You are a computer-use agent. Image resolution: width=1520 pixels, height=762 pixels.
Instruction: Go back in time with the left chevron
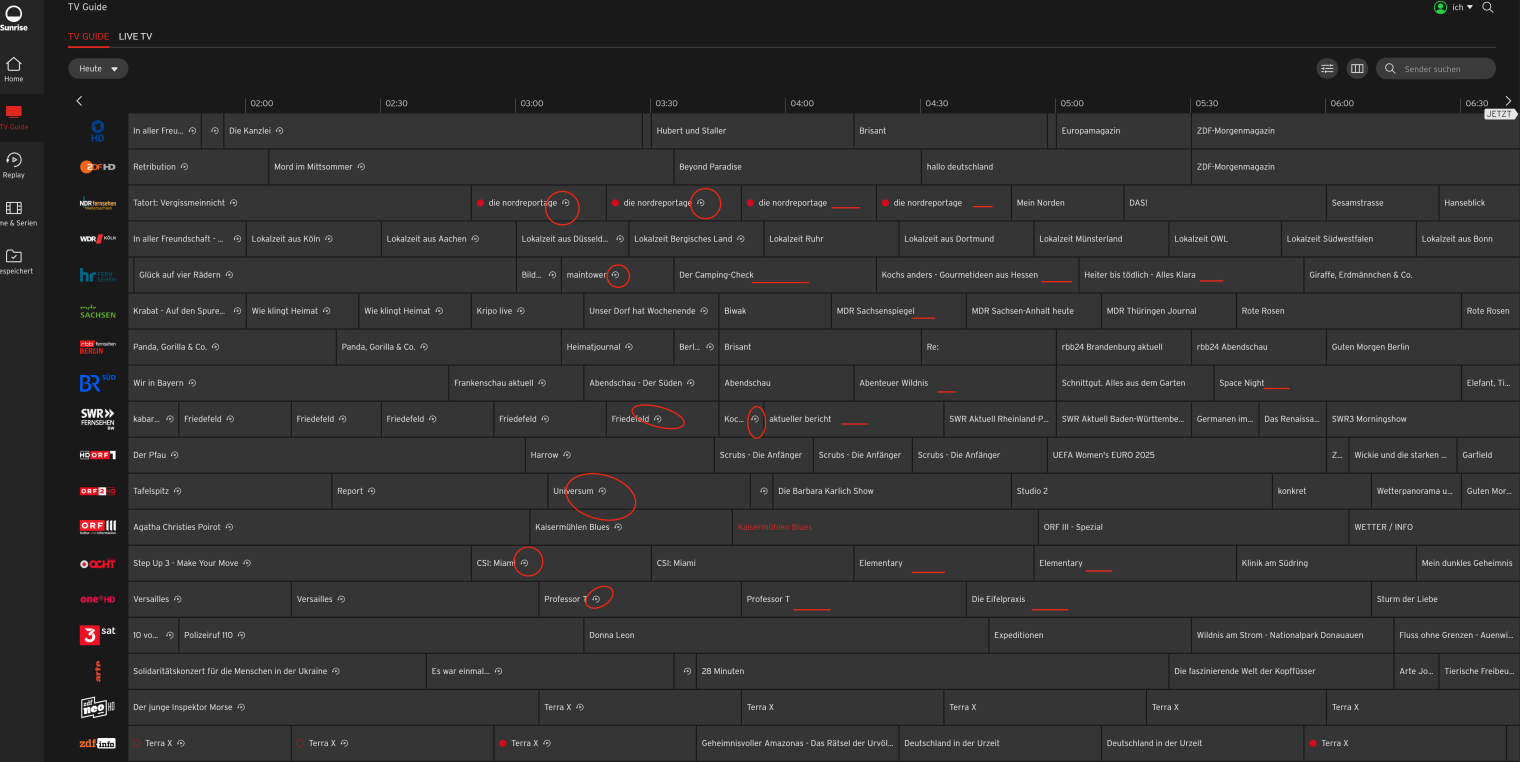pyautogui.click(x=79, y=101)
